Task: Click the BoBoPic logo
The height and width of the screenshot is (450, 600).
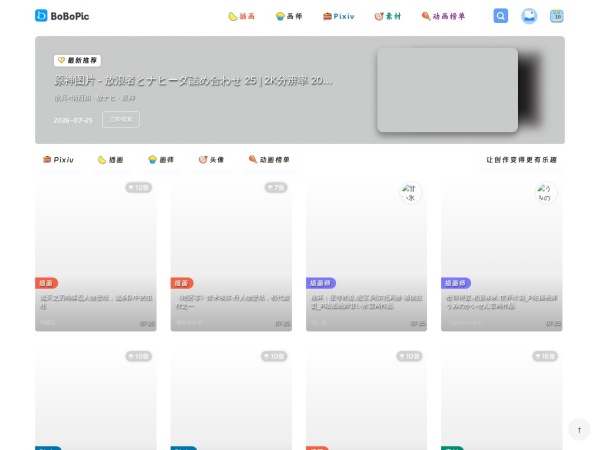Action: click(62, 16)
